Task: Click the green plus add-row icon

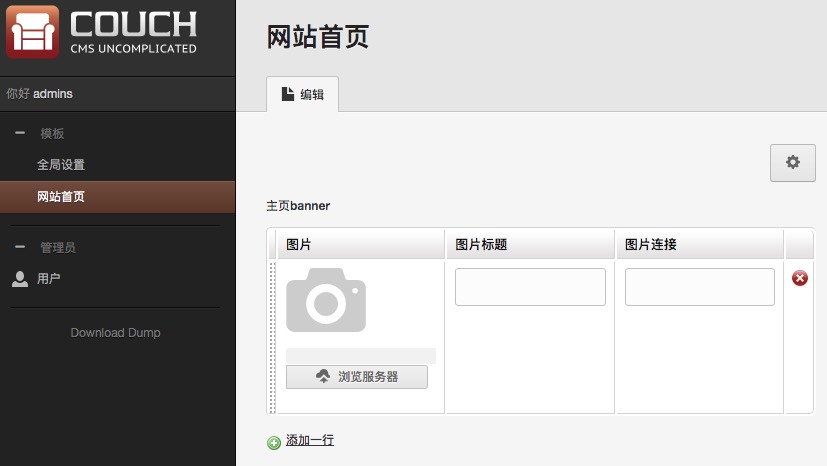Action: 274,442
